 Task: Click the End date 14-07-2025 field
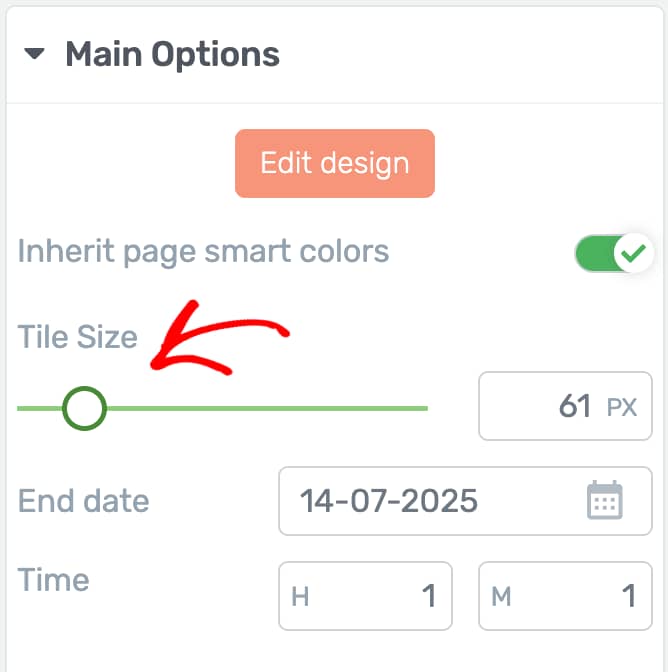coord(465,501)
